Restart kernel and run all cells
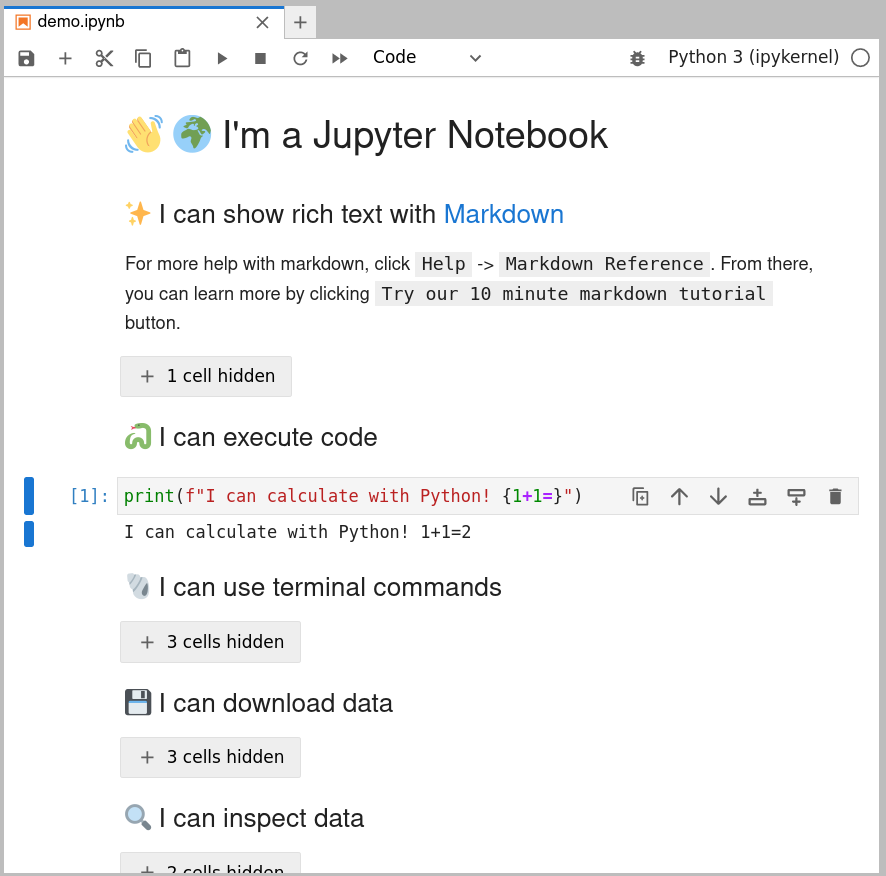 339,58
